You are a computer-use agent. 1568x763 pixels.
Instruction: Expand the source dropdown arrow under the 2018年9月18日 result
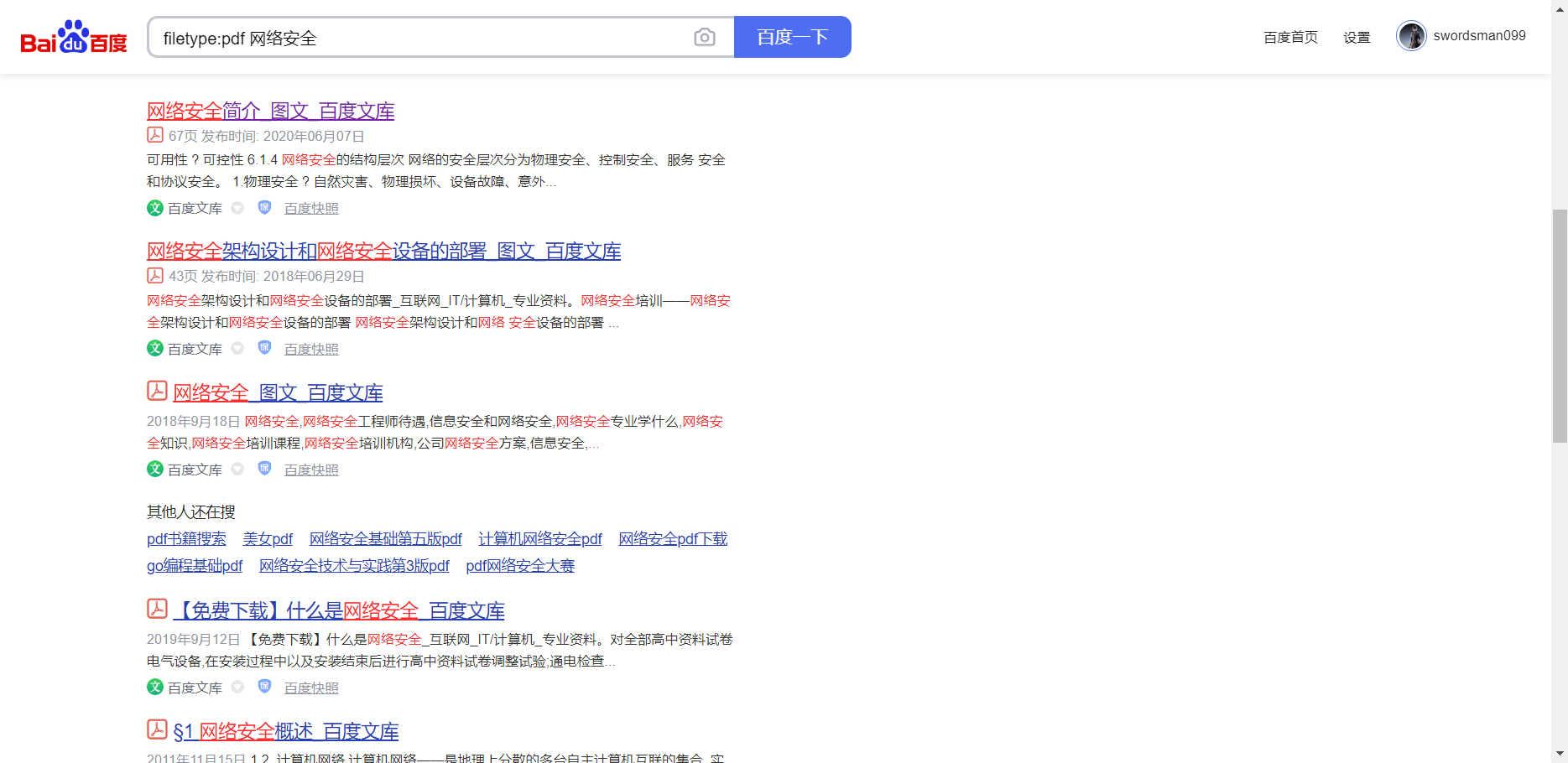tap(238, 469)
